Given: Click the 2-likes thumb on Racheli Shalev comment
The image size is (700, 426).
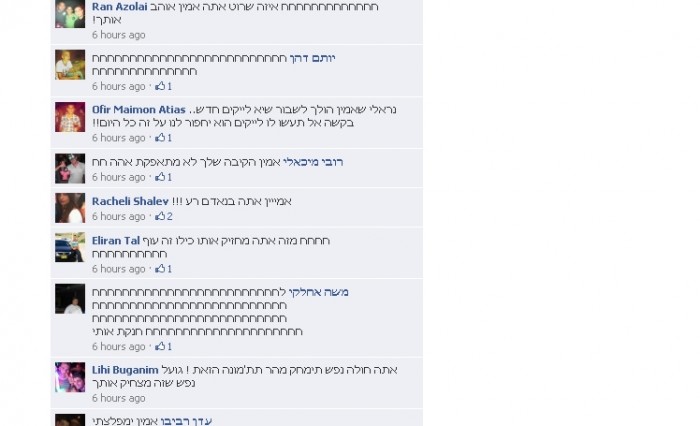Looking at the screenshot, I should [x=160, y=216].
